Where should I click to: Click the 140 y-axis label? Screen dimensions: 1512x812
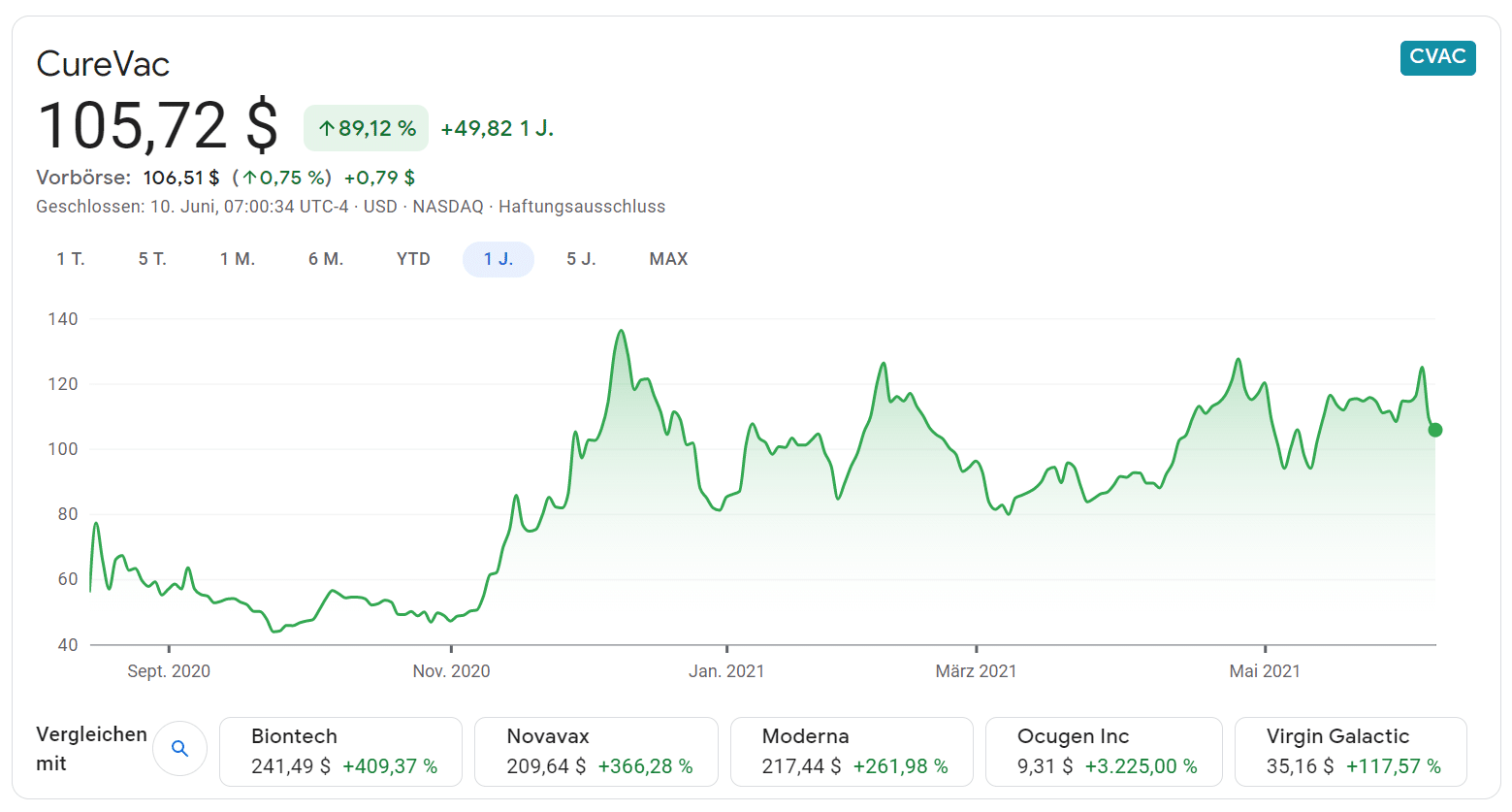coord(63,319)
